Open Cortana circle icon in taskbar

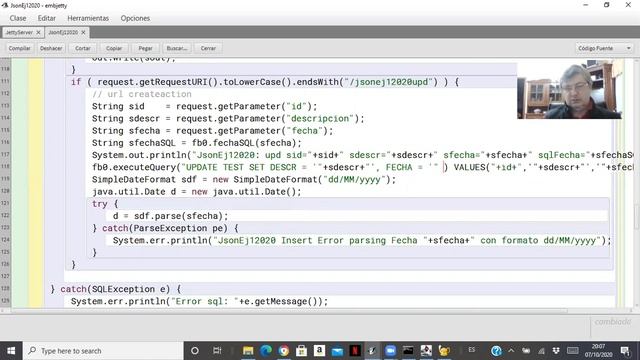click(195, 351)
